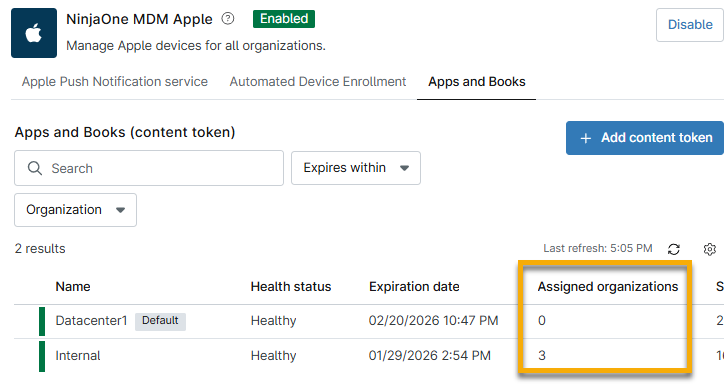Sort by Health status column header
Viewport: 726px width, 384px height.
[291, 287]
